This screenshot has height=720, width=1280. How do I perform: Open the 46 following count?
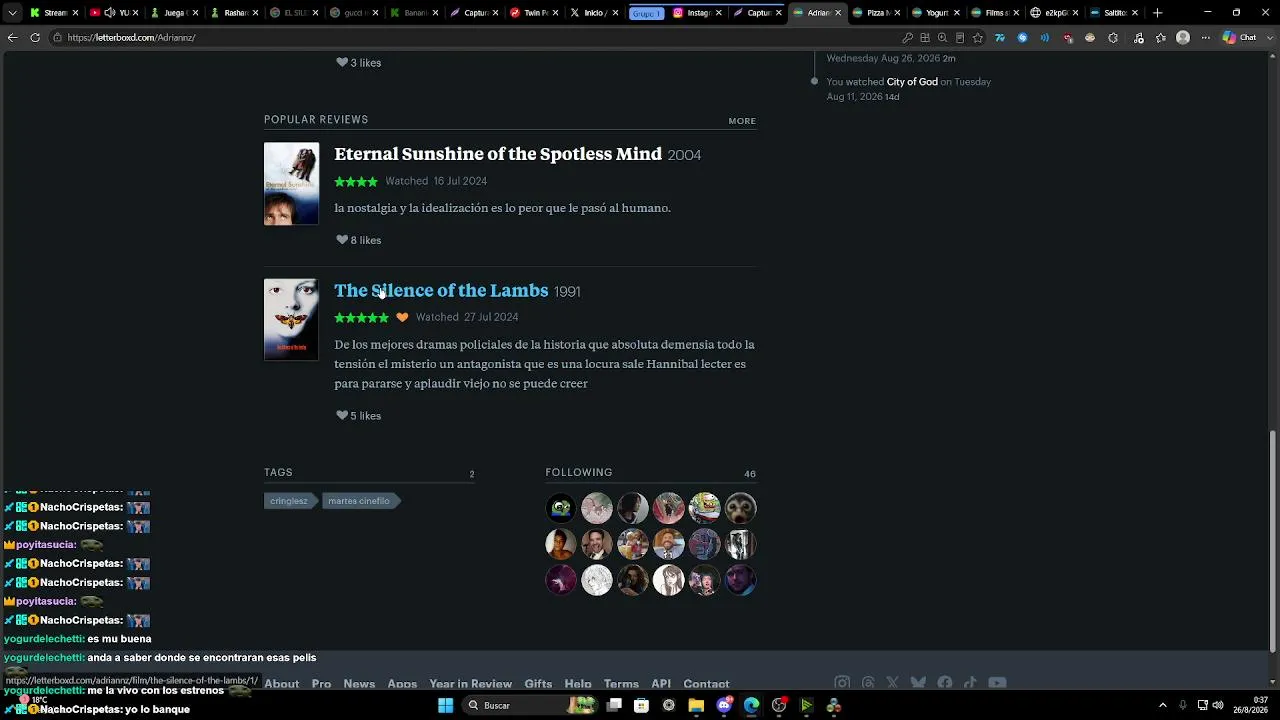coord(750,474)
